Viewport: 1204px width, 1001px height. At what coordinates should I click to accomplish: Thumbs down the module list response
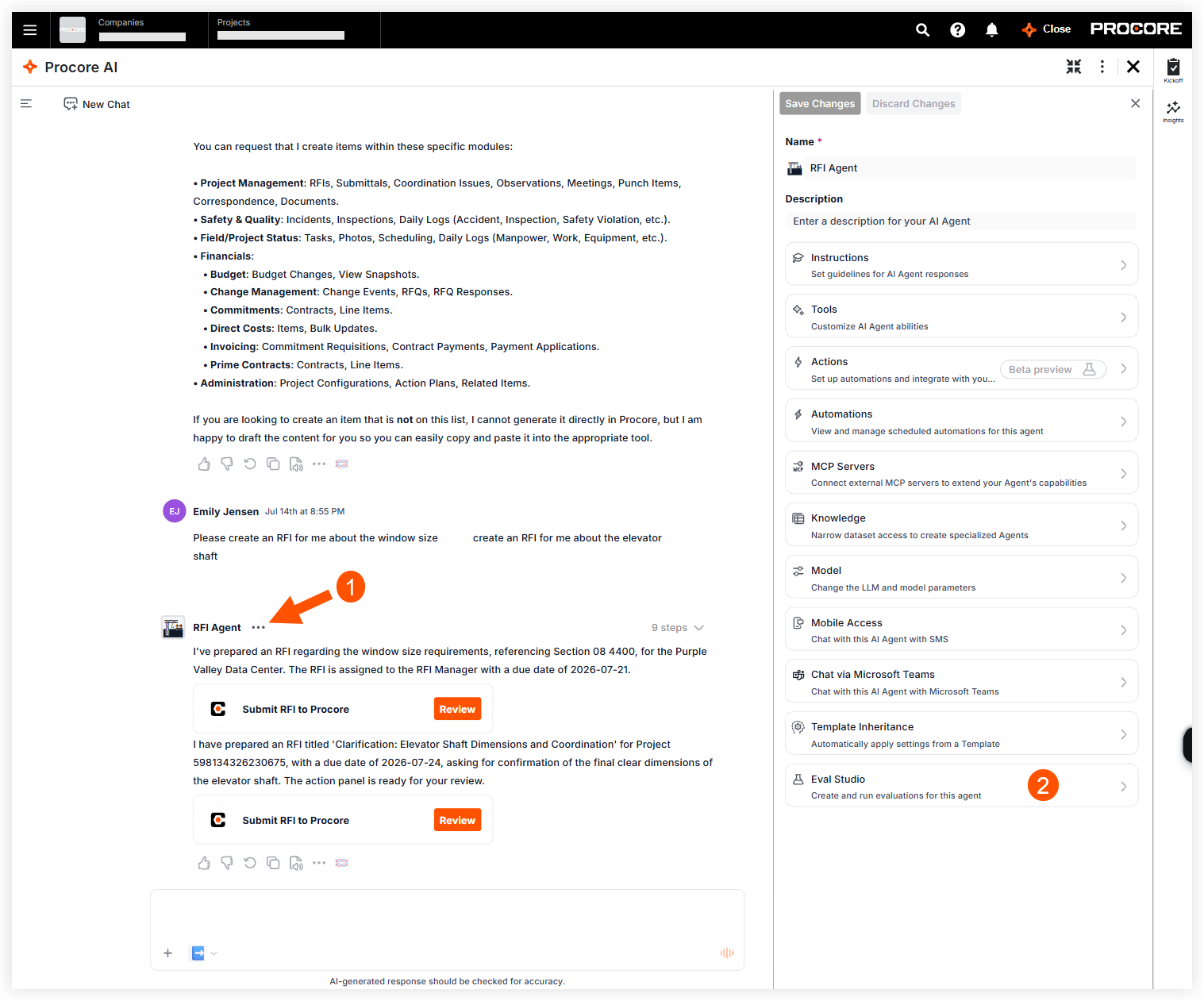[x=227, y=464]
